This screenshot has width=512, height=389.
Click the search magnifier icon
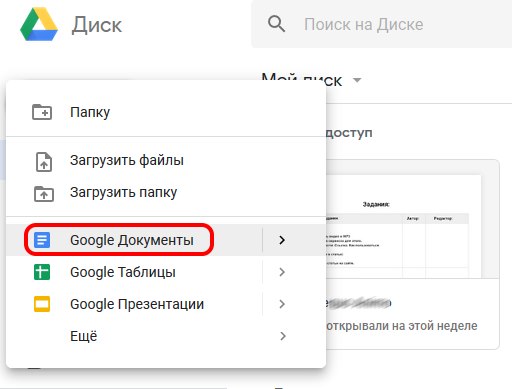pyautogui.click(x=276, y=24)
